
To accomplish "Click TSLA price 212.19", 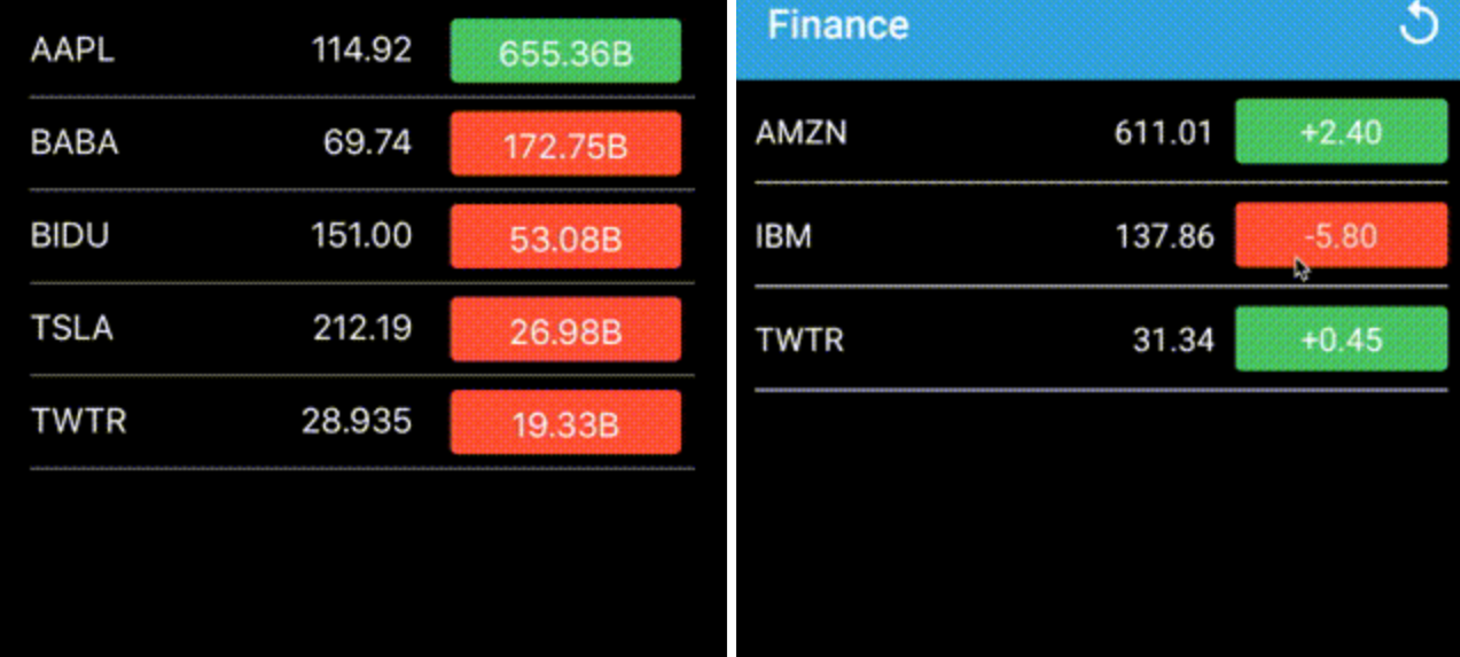I will pyautogui.click(x=362, y=329).
